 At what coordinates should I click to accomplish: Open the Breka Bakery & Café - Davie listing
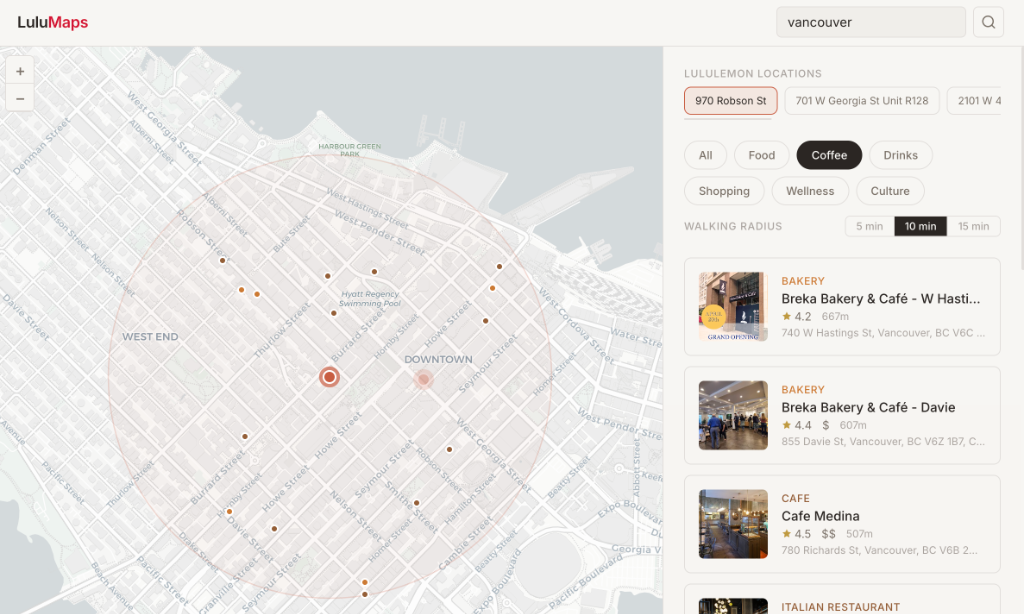[x=843, y=415]
